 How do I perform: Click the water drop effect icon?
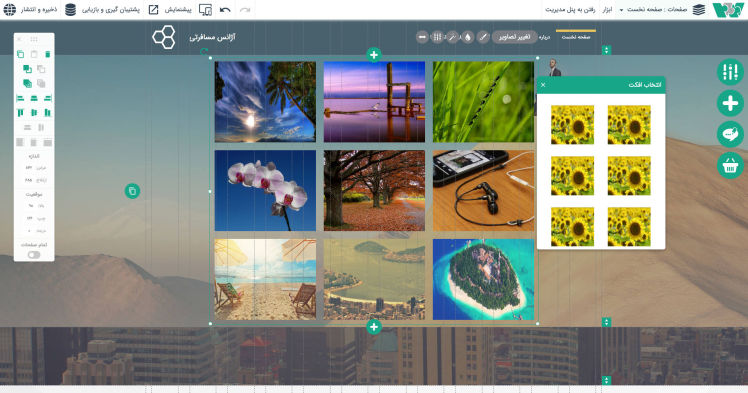tap(468, 37)
